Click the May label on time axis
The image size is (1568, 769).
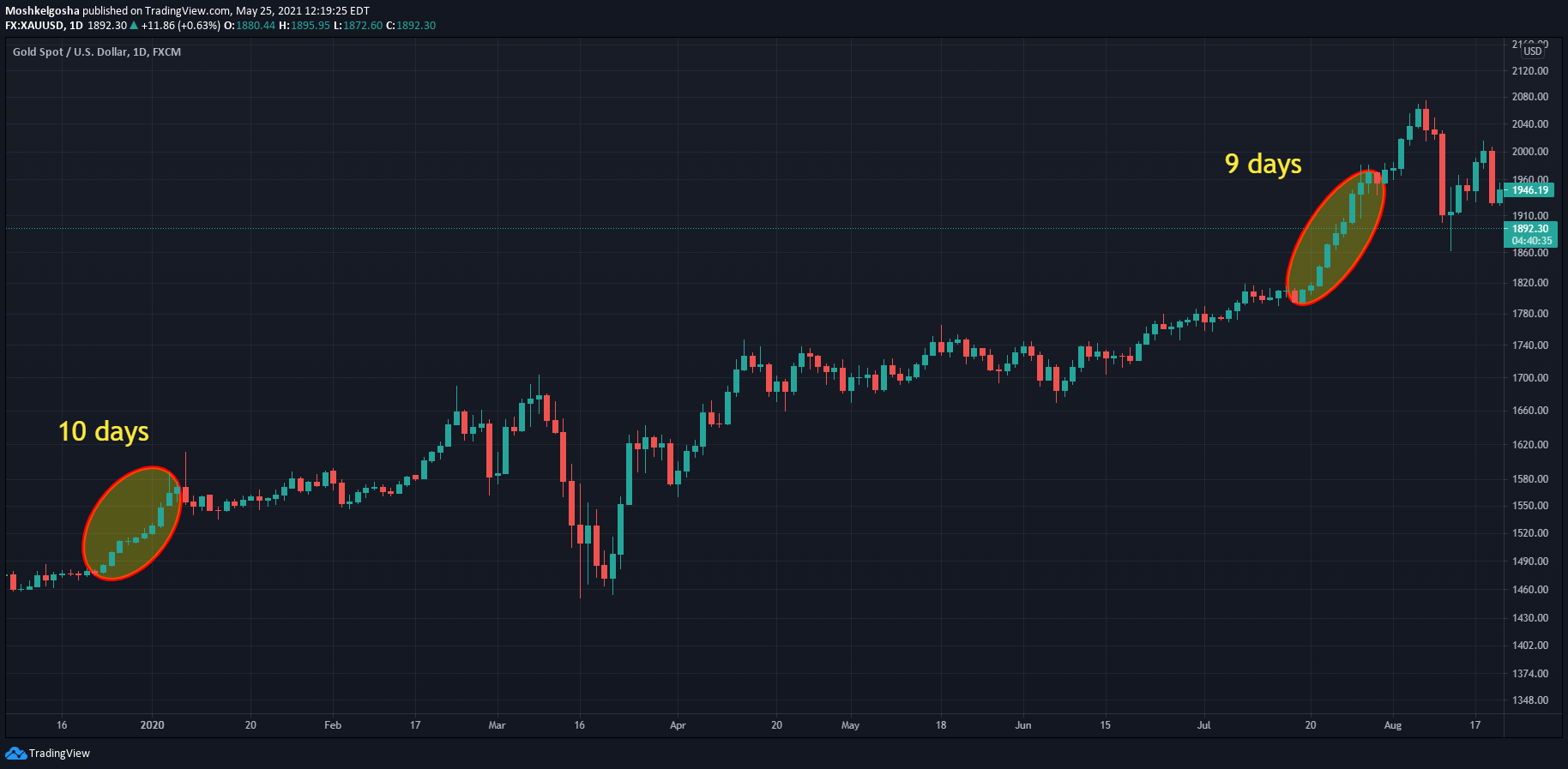point(850,725)
